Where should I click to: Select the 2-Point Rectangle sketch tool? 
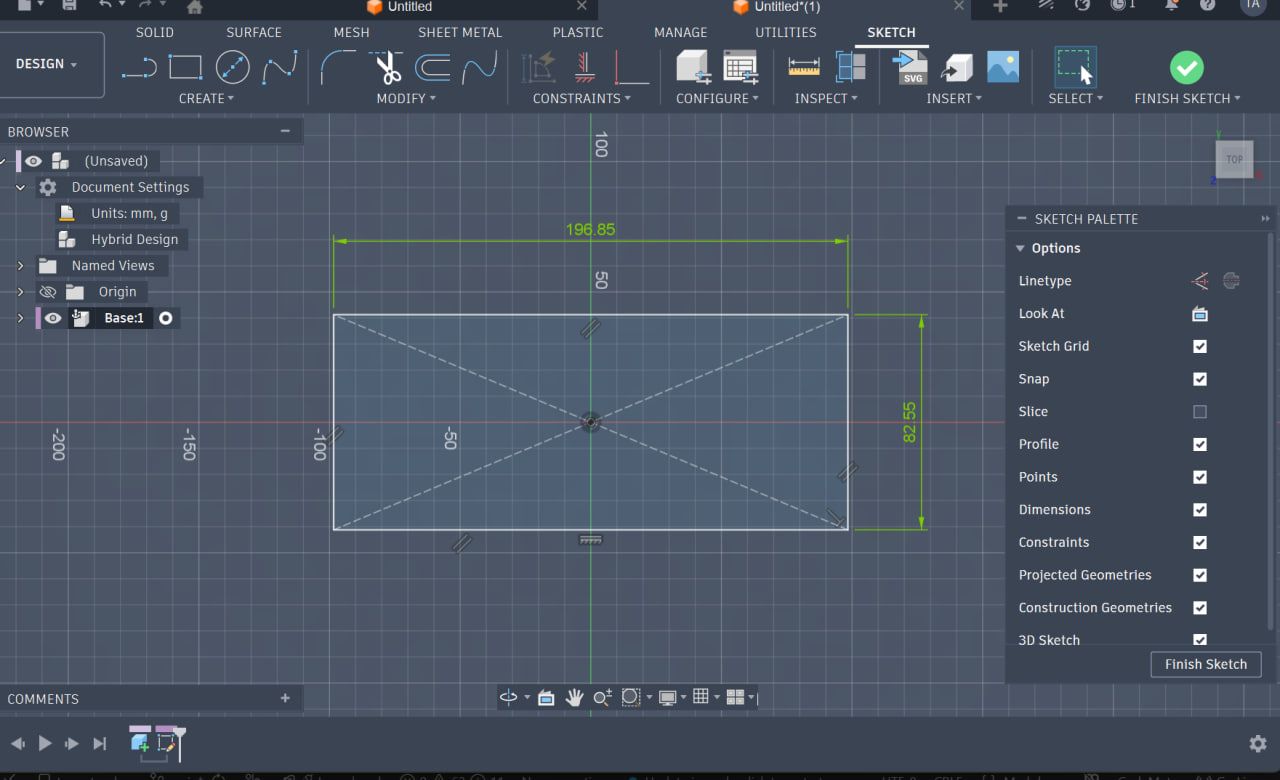(185, 67)
